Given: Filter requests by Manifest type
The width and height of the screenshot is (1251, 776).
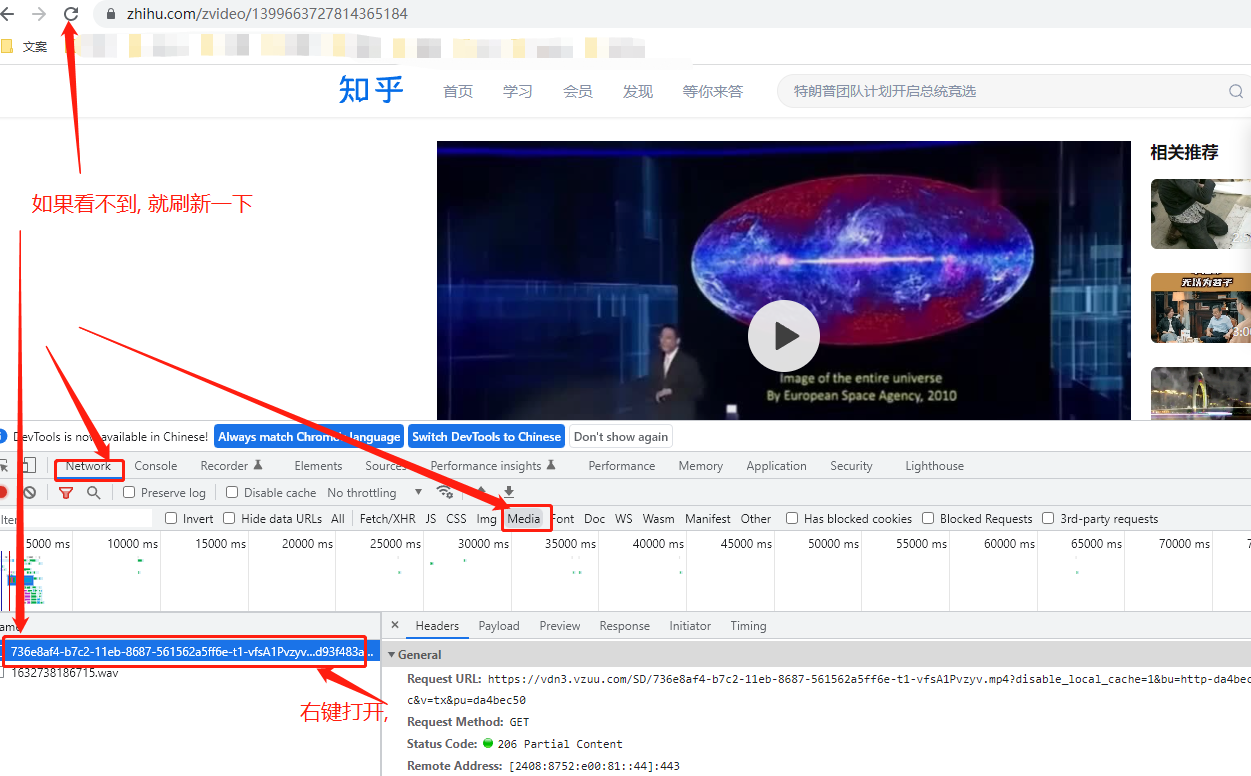Looking at the screenshot, I should pyautogui.click(x=708, y=518).
